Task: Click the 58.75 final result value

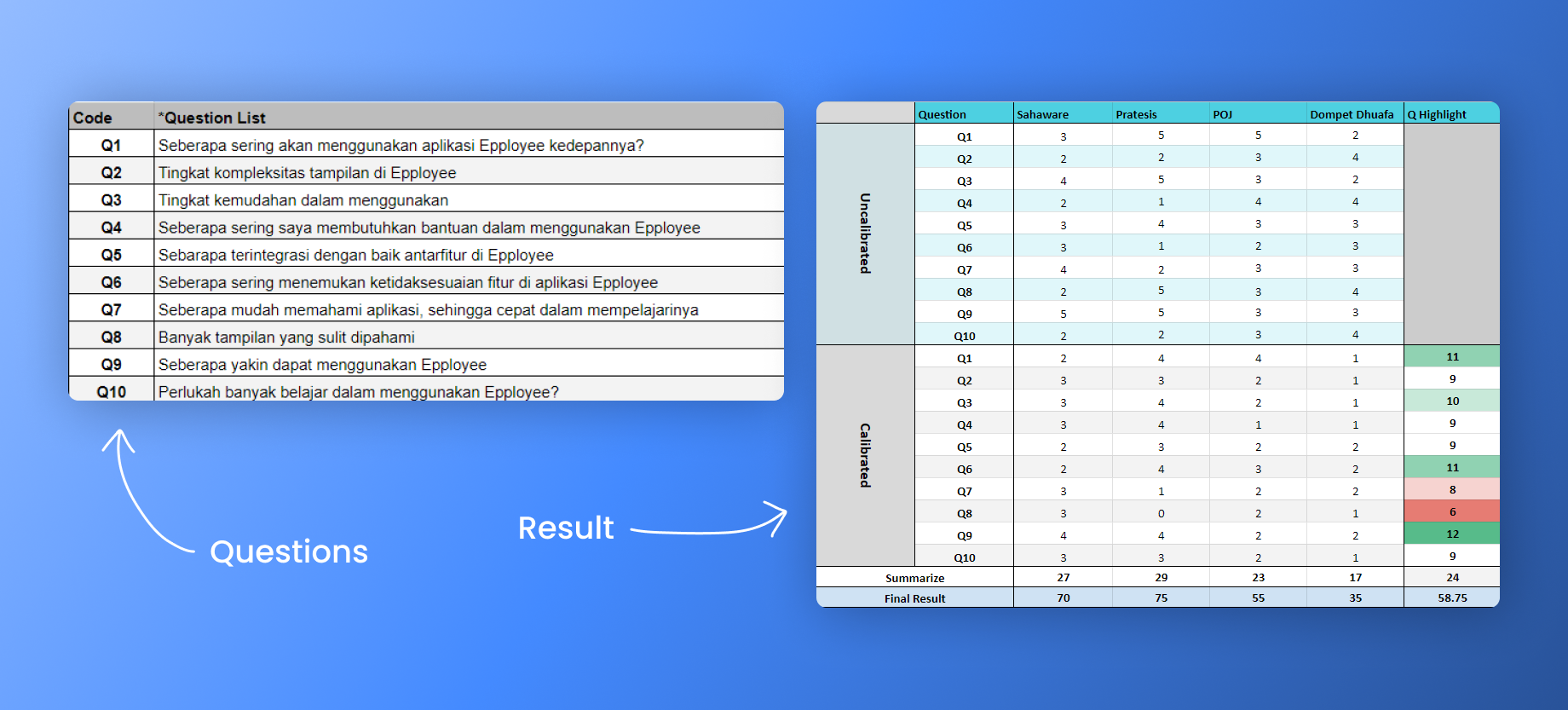Action: [1452, 598]
